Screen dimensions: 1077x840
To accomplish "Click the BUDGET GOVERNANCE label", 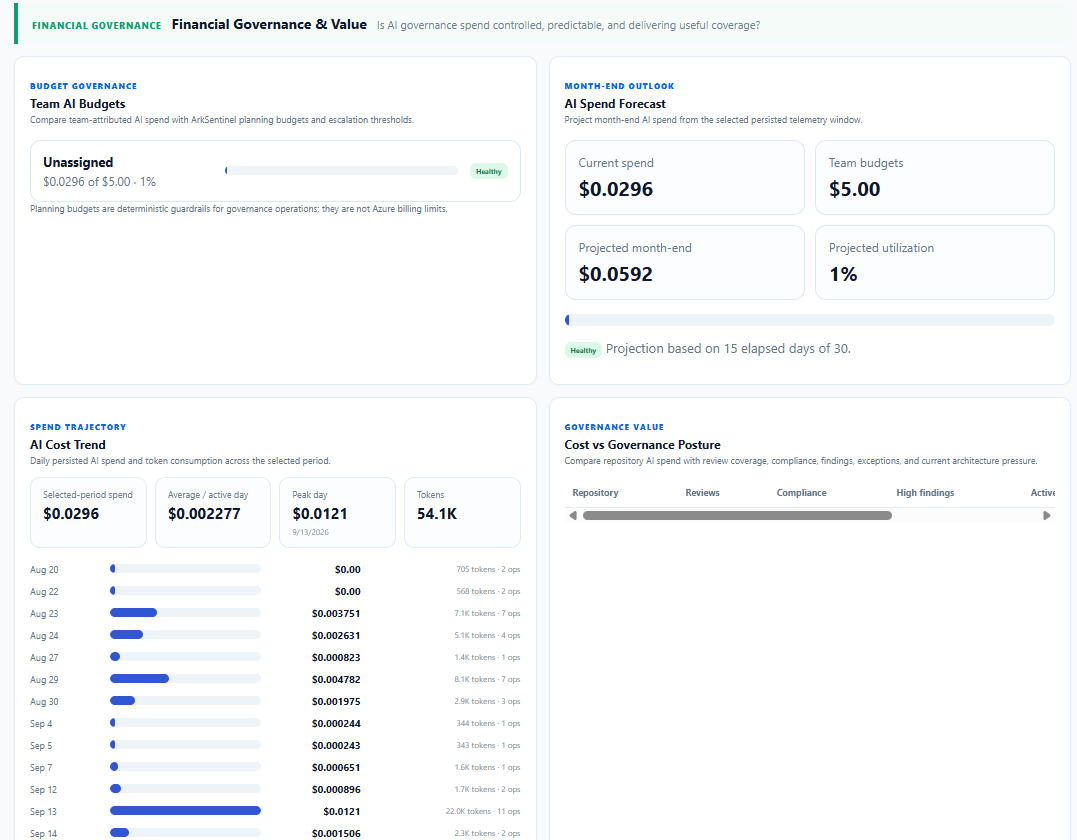I will pos(83,86).
